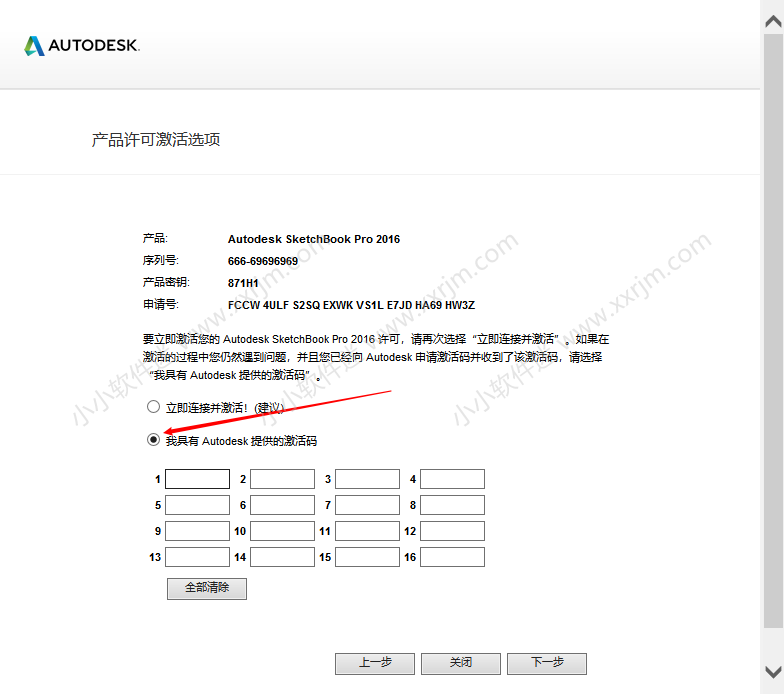The image size is (784, 694).
Task: Proceed with the 下一步 button
Action: tap(547, 664)
